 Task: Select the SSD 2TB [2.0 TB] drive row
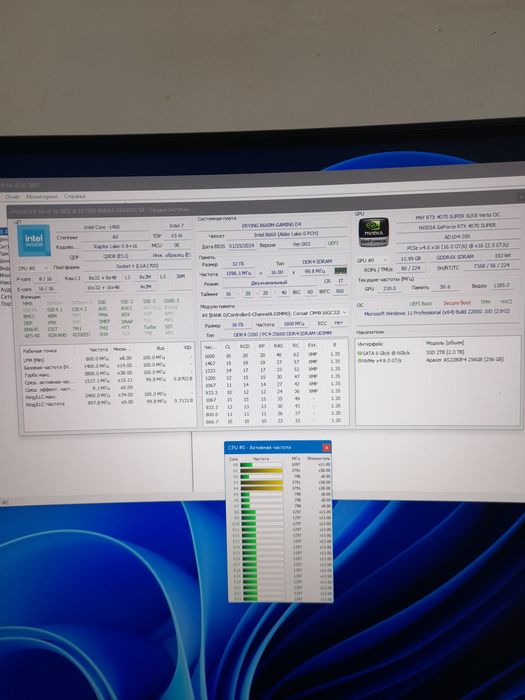coord(437,353)
